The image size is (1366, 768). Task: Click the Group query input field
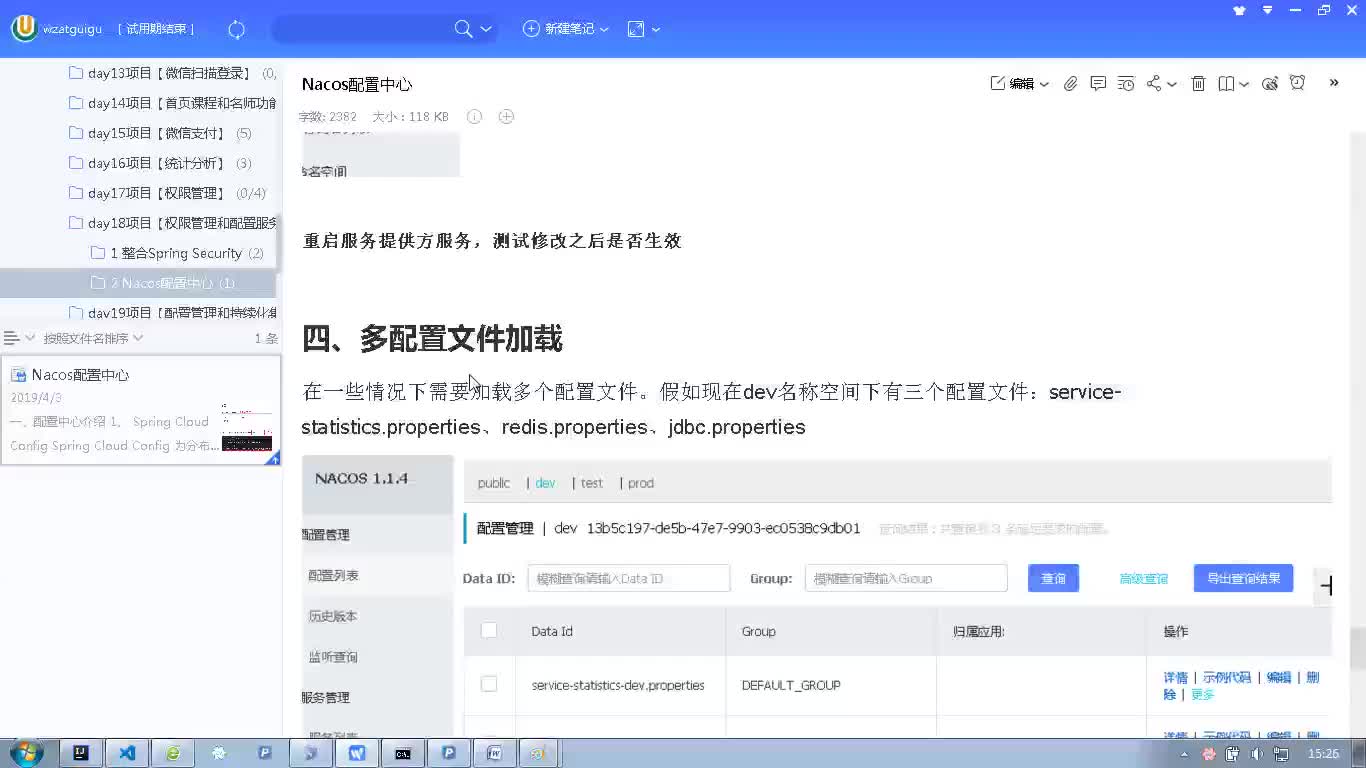pyautogui.click(x=906, y=578)
